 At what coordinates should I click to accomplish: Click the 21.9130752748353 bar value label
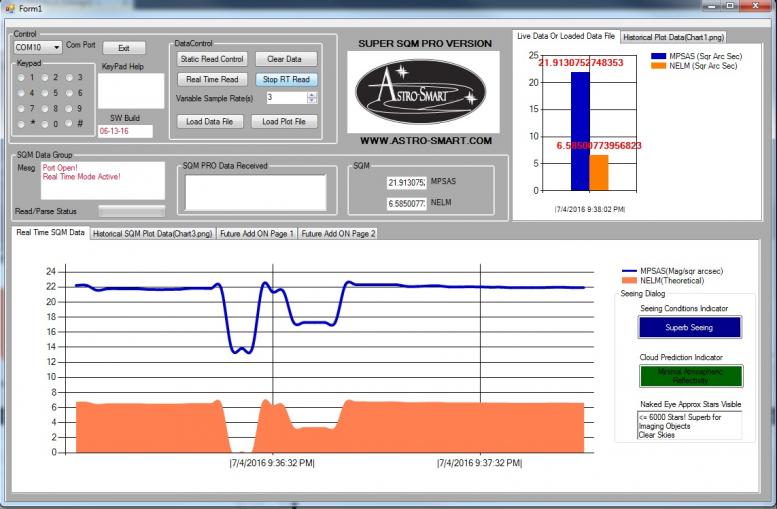[580, 63]
